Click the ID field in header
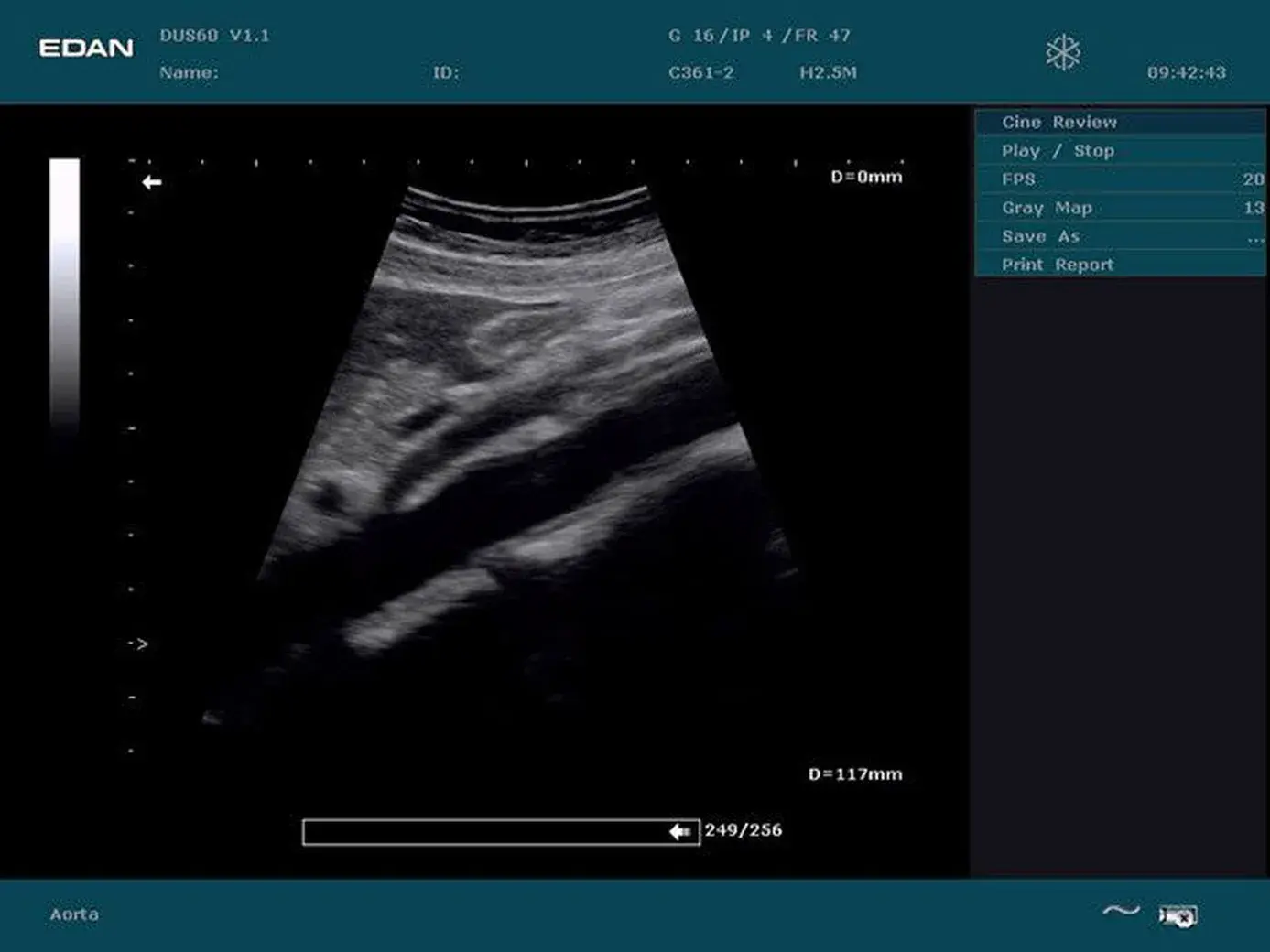1270x952 pixels. [x=447, y=72]
